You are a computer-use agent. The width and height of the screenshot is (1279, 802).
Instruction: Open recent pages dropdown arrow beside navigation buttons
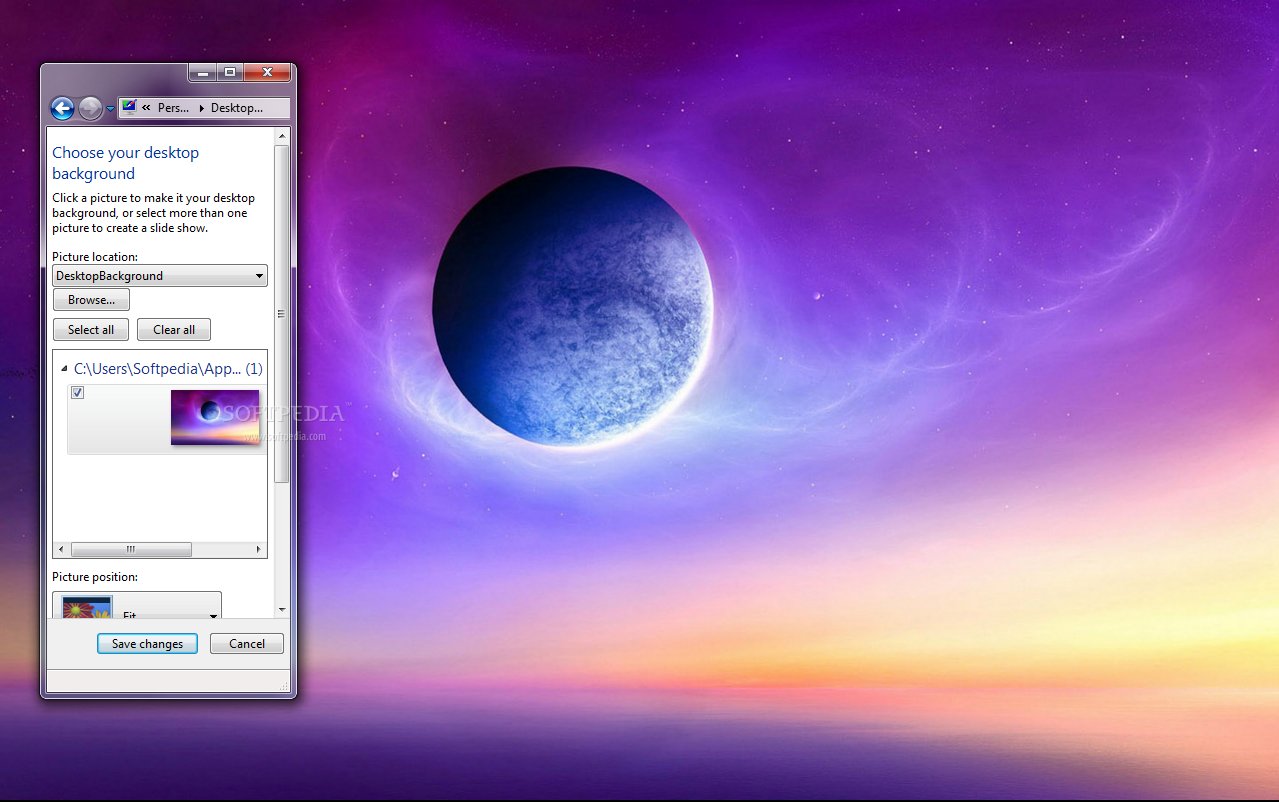[110, 109]
